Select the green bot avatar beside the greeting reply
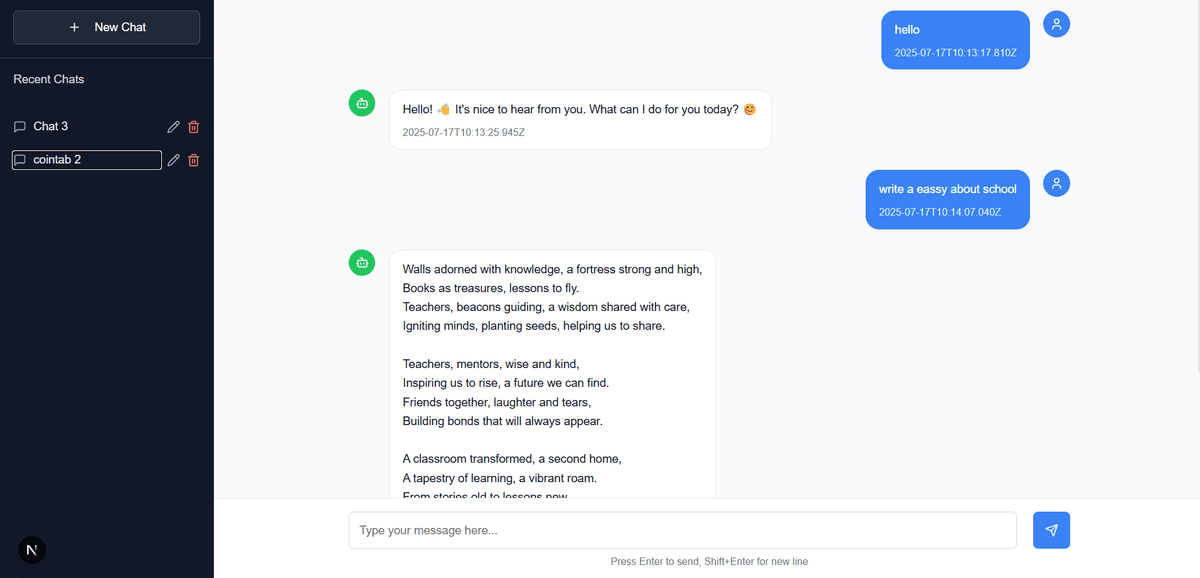The image size is (1200, 578). point(362,102)
